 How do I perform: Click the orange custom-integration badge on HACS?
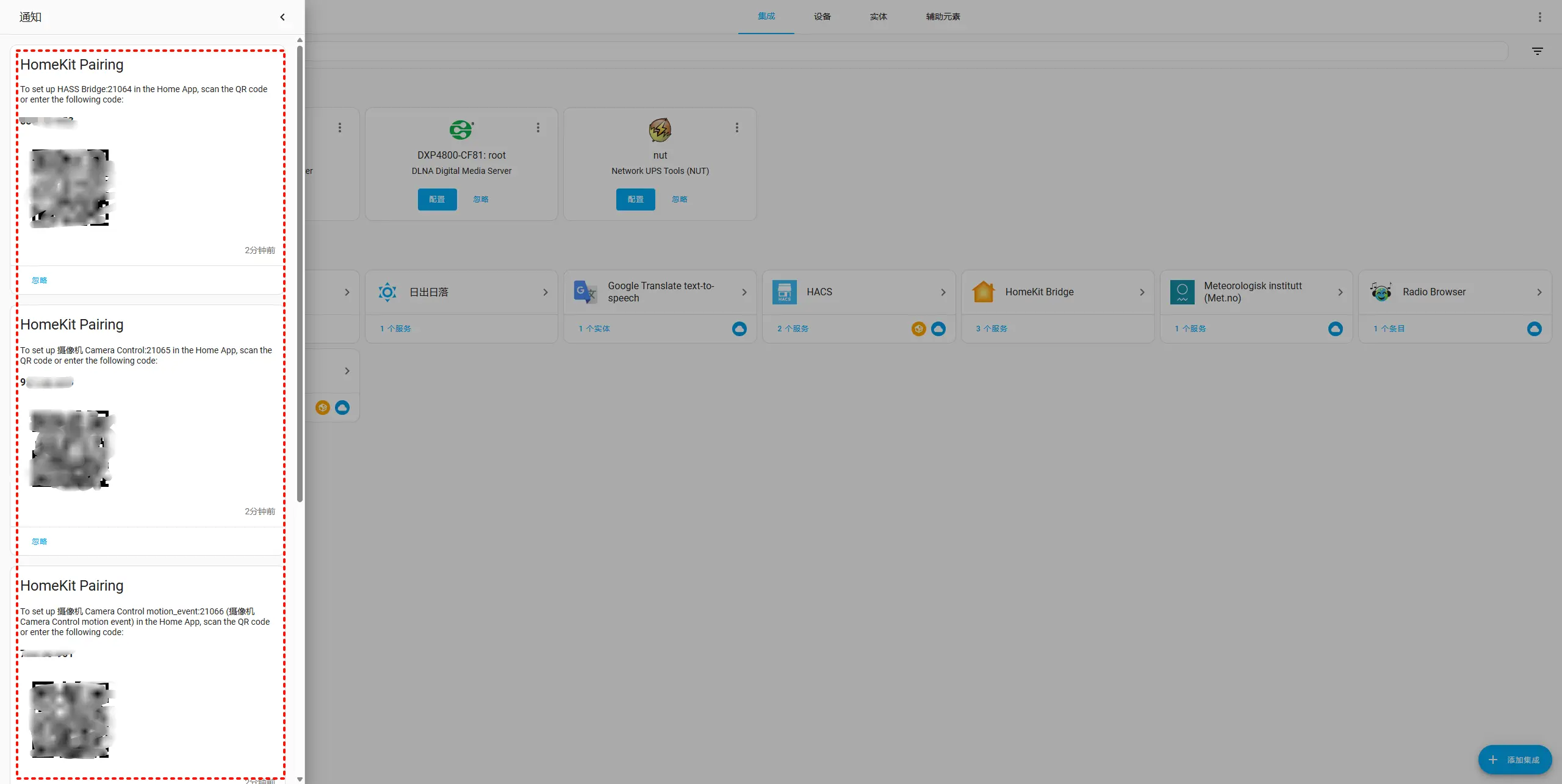tap(918, 329)
